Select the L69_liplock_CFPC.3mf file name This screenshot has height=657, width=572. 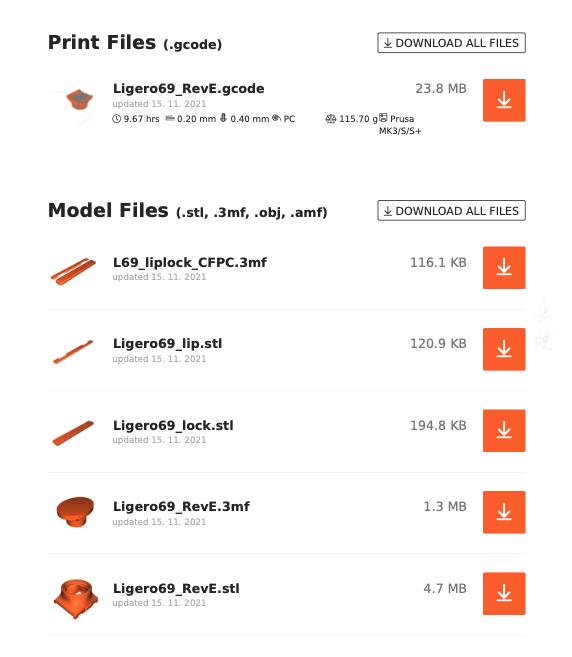coord(190,263)
